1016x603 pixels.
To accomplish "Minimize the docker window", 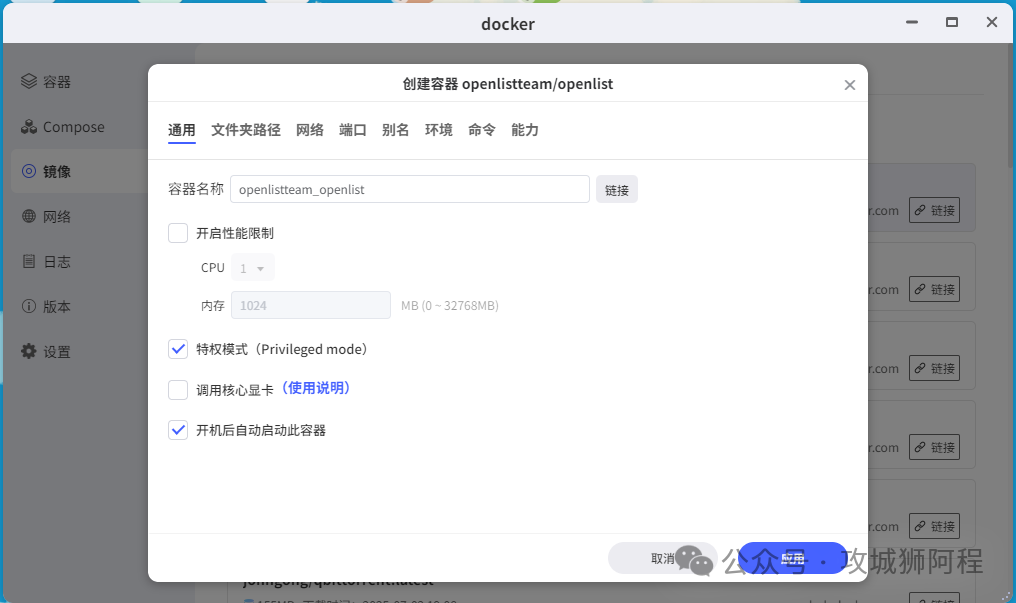I will tap(912, 22).
